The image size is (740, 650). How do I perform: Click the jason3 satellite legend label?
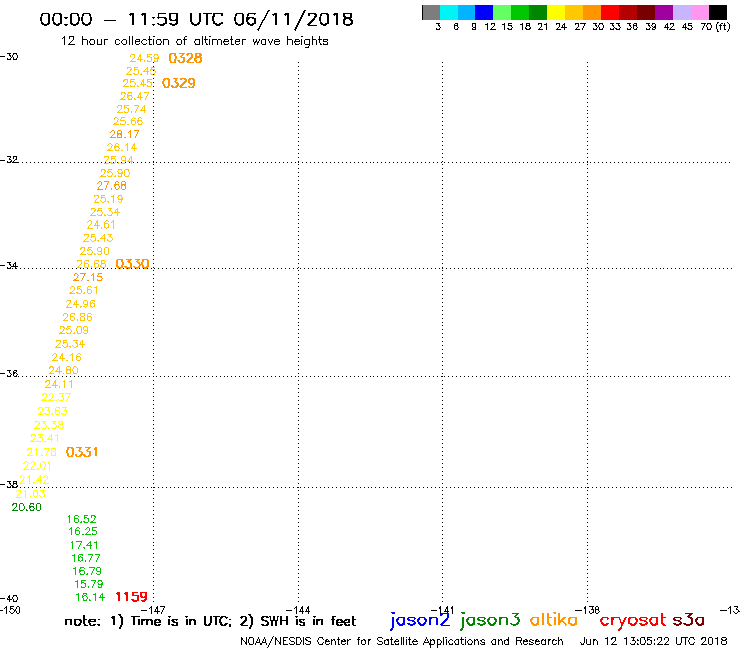click(490, 620)
